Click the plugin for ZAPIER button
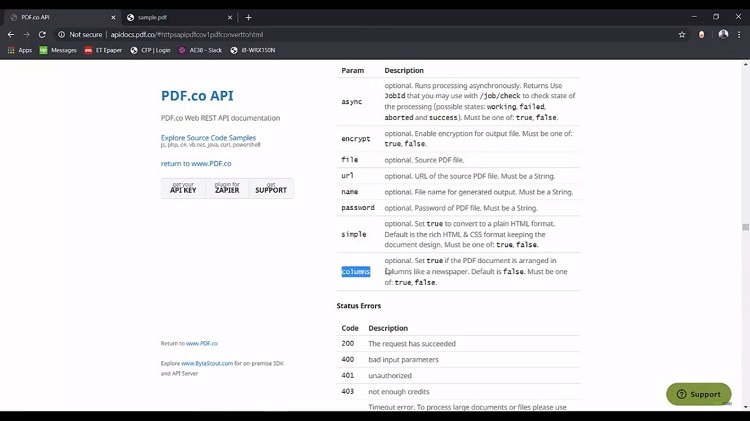 pyautogui.click(x=227, y=188)
